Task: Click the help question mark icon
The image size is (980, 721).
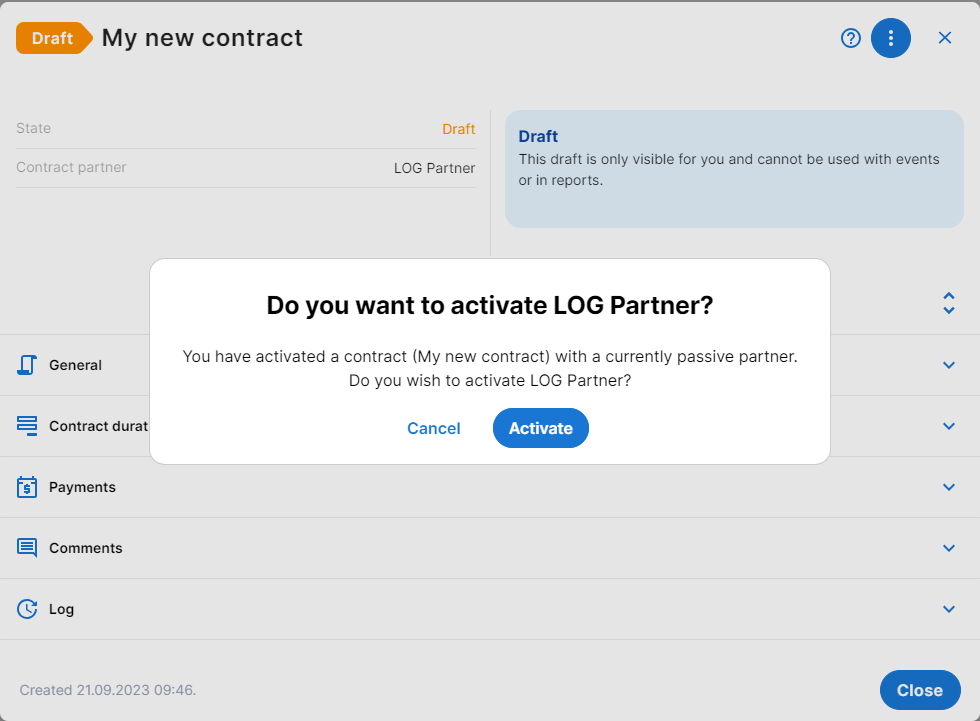Action: tap(851, 38)
